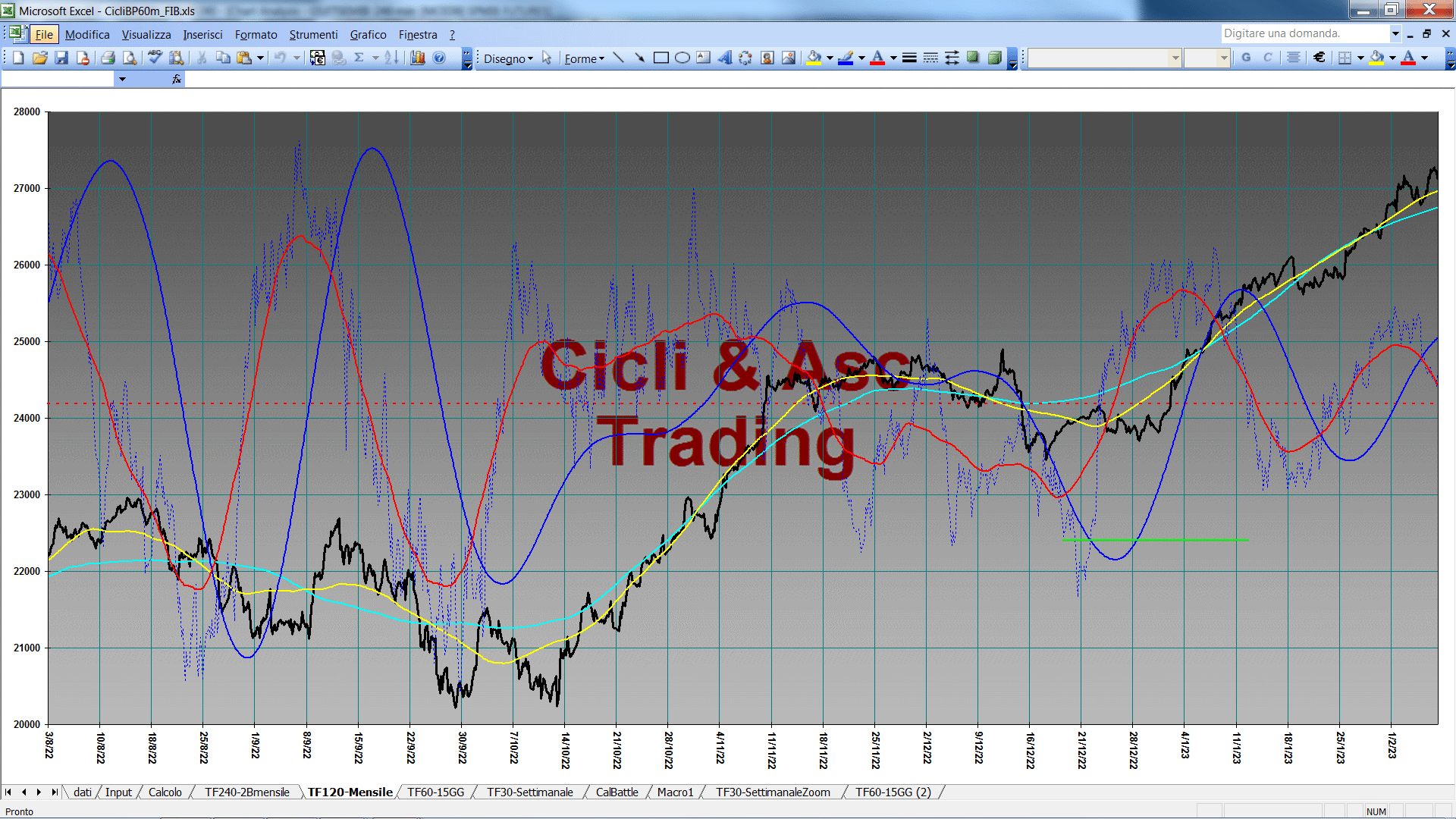This screenshot has width=1456, height=819.
Task: Select the Arrow drawing tool
Action: tap(640, 58)
